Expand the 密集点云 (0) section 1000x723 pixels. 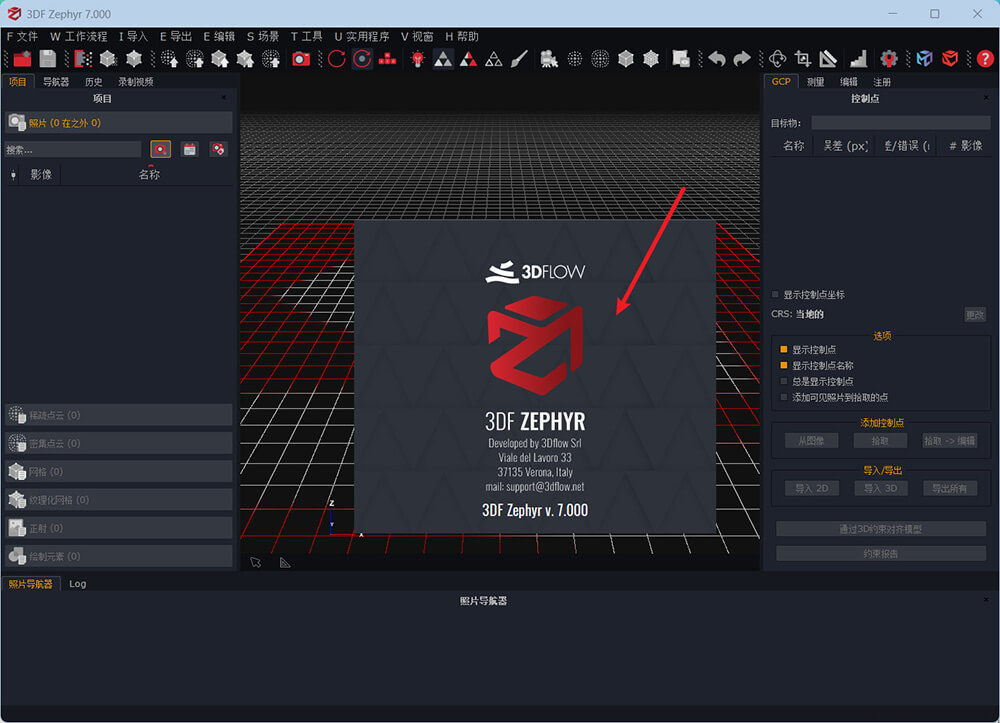(x=119, y=443)
